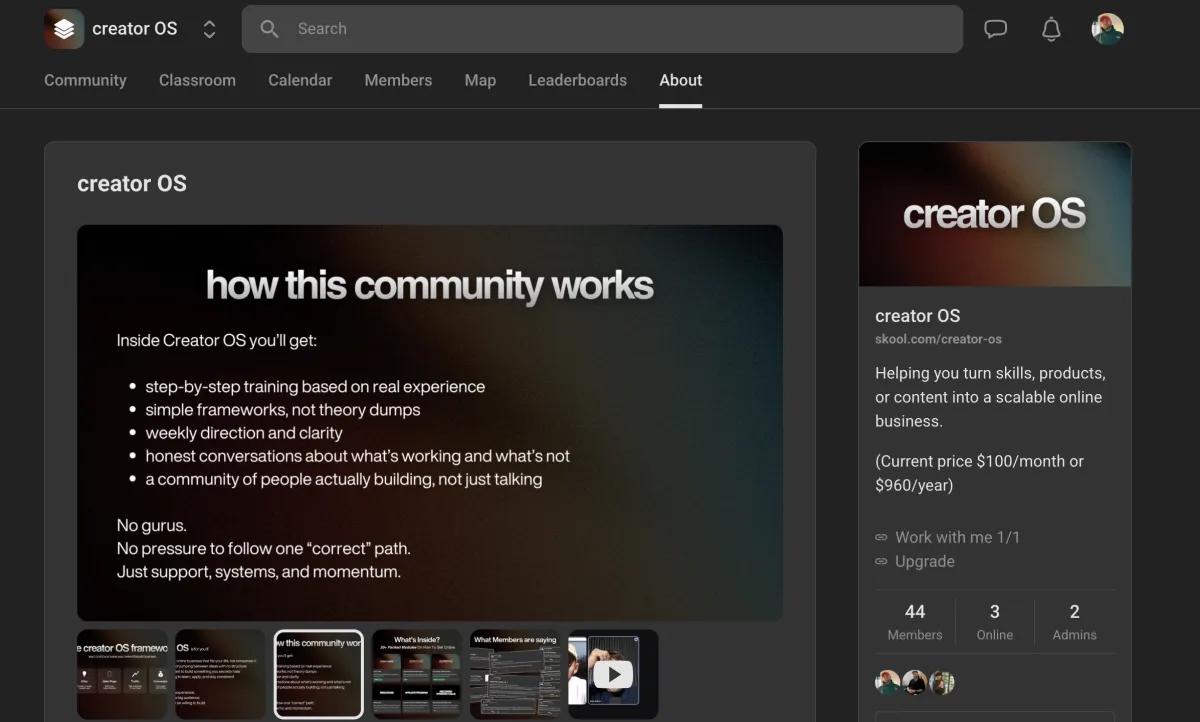Viewport: 1200px width, 722px height.
Task: Select the 'What's Inside?' thumbnail
Action: point(417,674)
